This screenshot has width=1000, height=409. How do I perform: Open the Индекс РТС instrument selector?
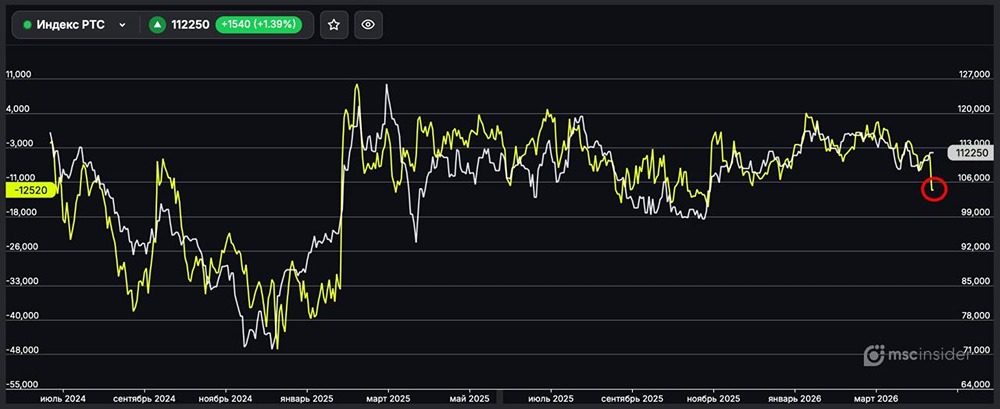click(75, 25)
